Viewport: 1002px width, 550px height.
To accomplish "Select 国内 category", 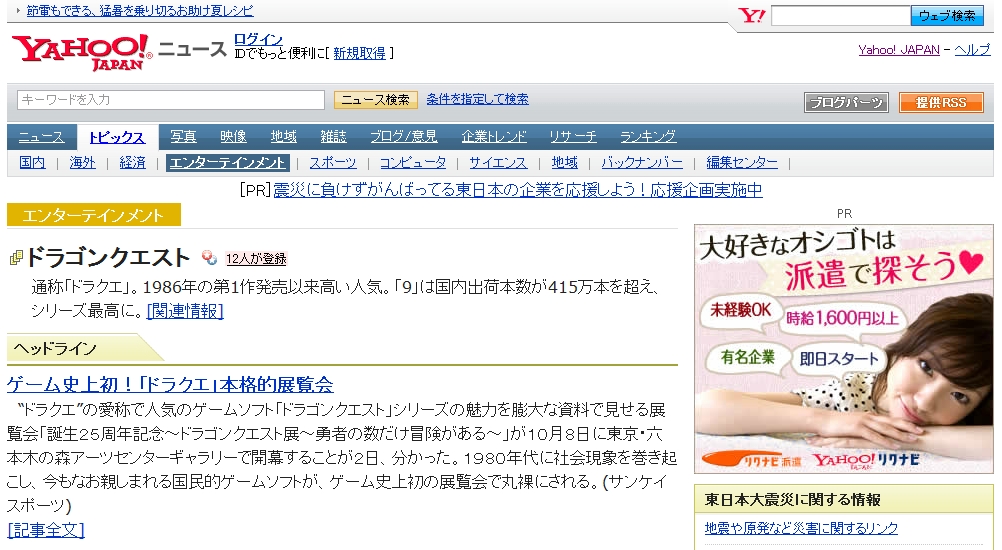I will [x=32, y=163].
